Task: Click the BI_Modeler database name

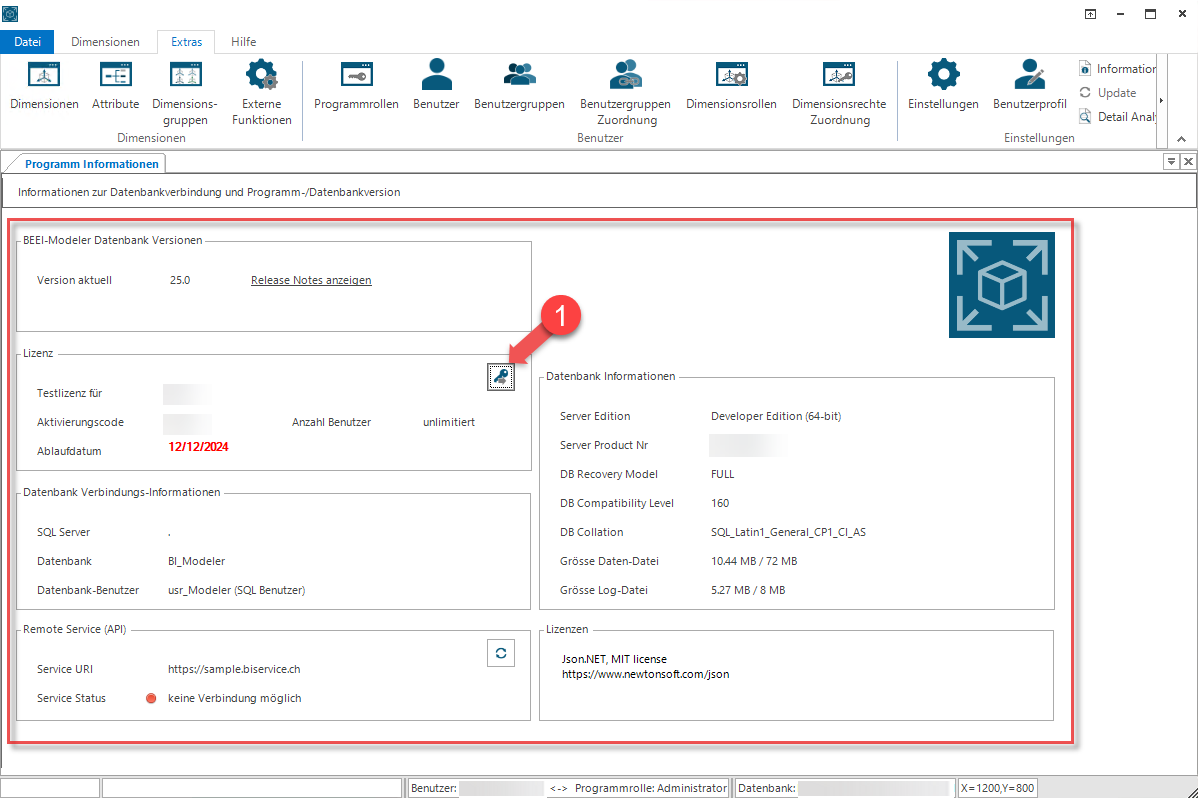Action: tap(196, 561)
